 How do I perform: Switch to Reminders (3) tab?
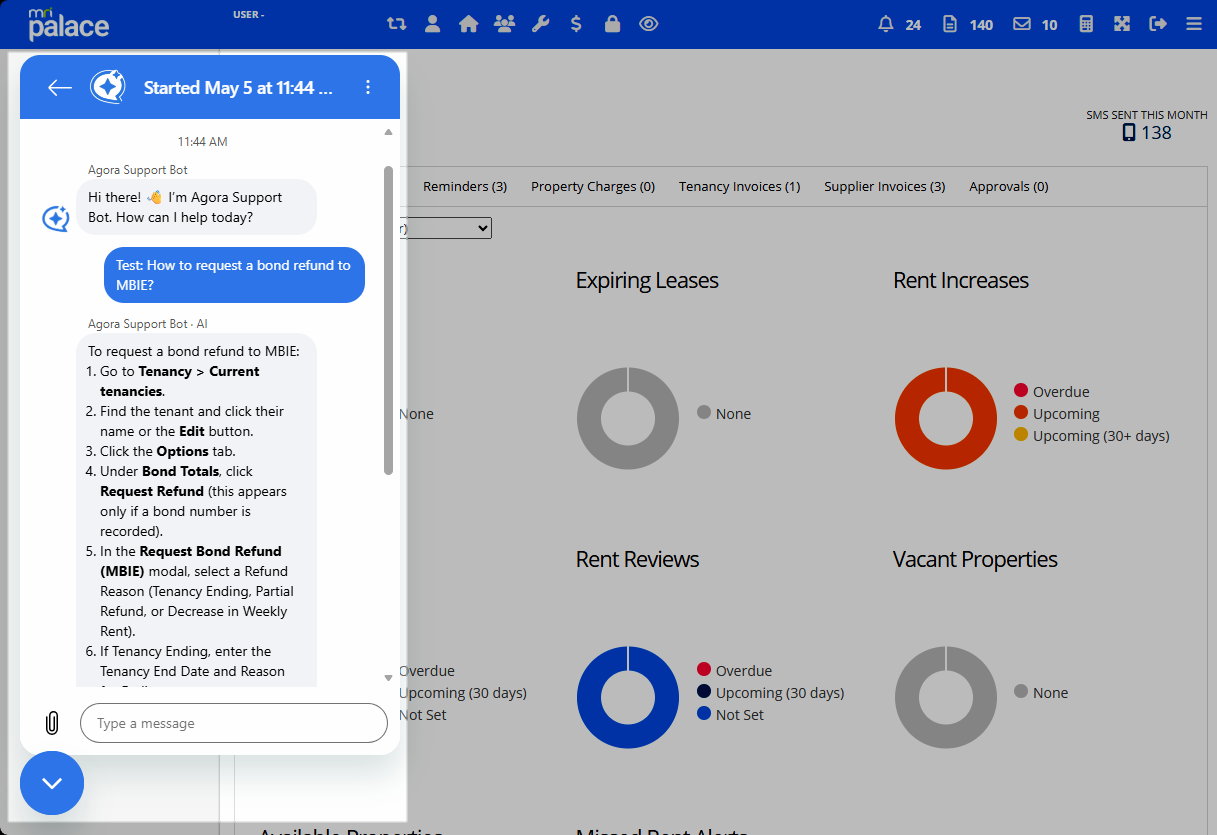465,186
